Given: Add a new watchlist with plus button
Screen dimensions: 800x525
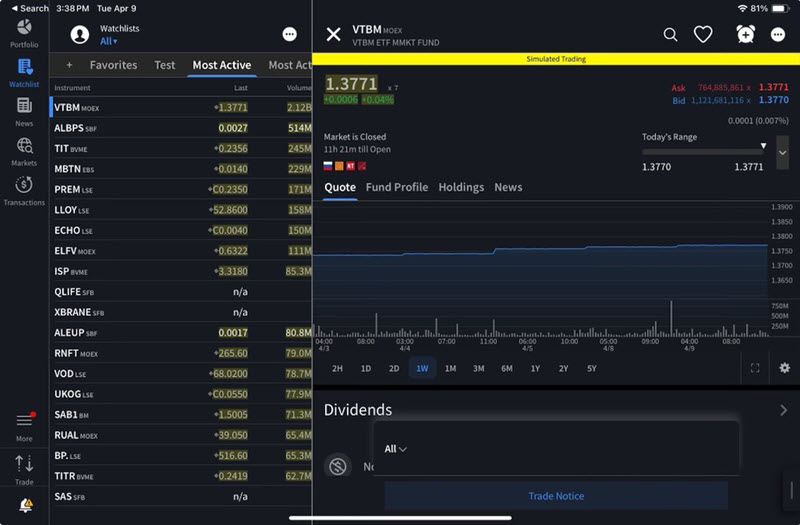Looking at the screenshot, I should click(x=69, y=65).
